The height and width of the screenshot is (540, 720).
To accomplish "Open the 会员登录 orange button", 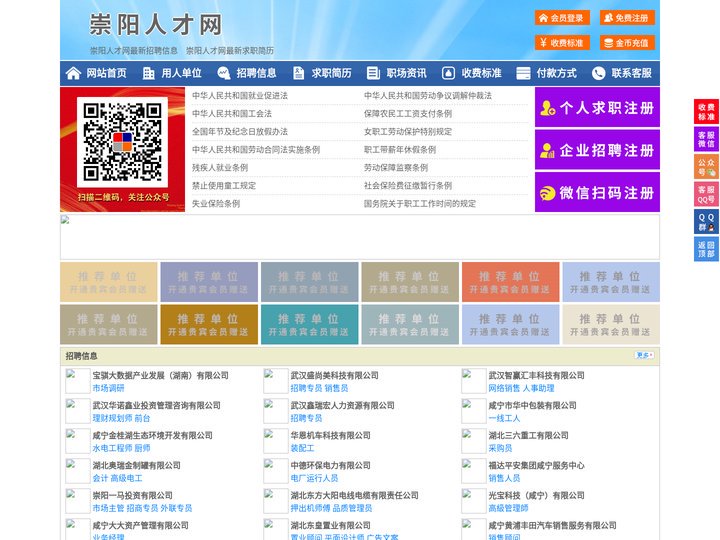I will coord(562,18).
